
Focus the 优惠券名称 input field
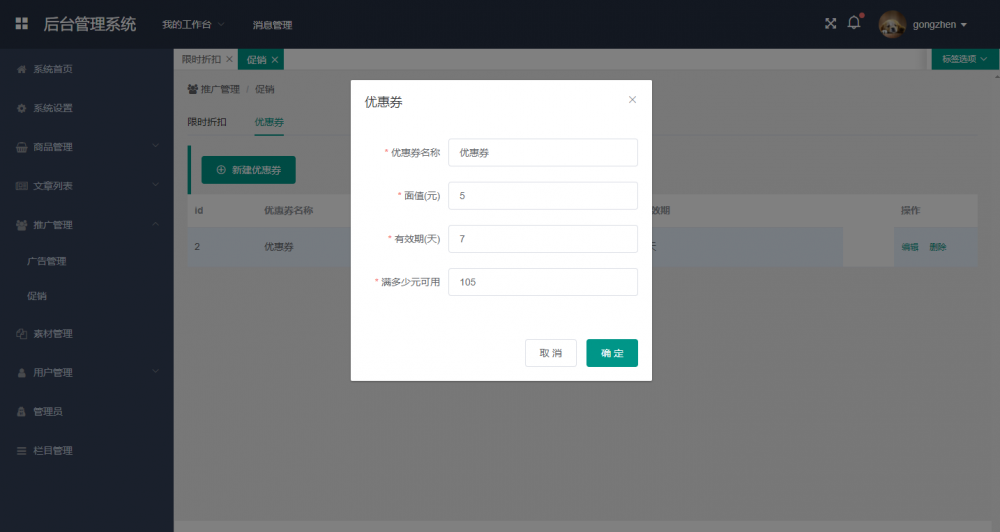[543, 152]
